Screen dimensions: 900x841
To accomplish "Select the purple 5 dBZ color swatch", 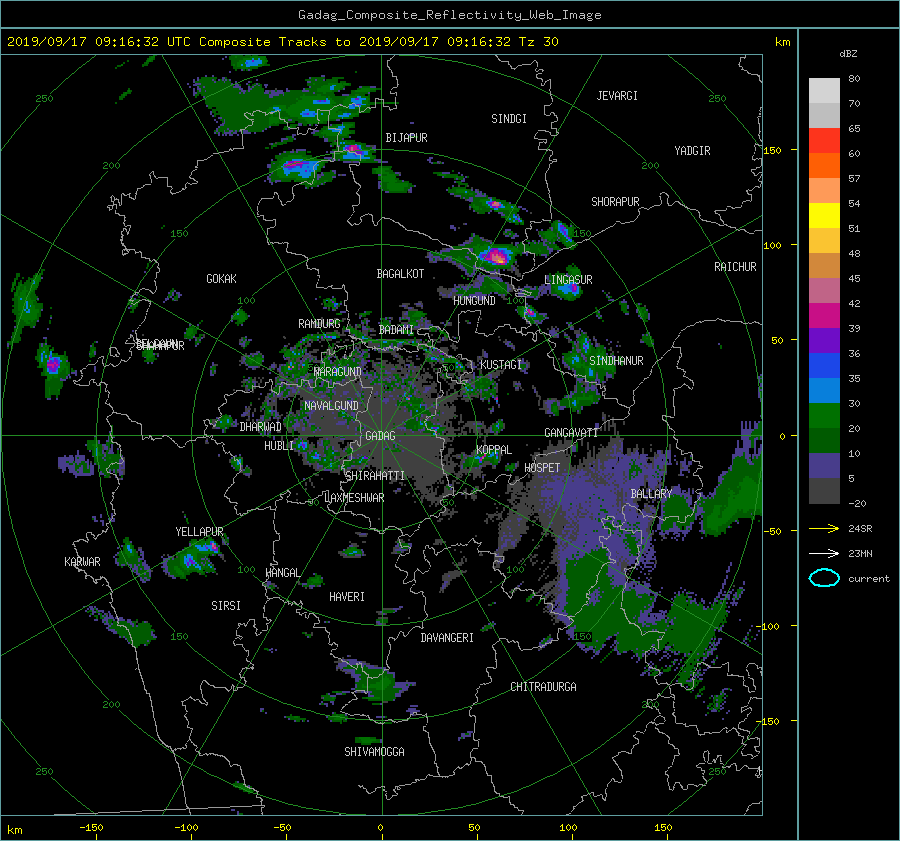I will point(824,466).
